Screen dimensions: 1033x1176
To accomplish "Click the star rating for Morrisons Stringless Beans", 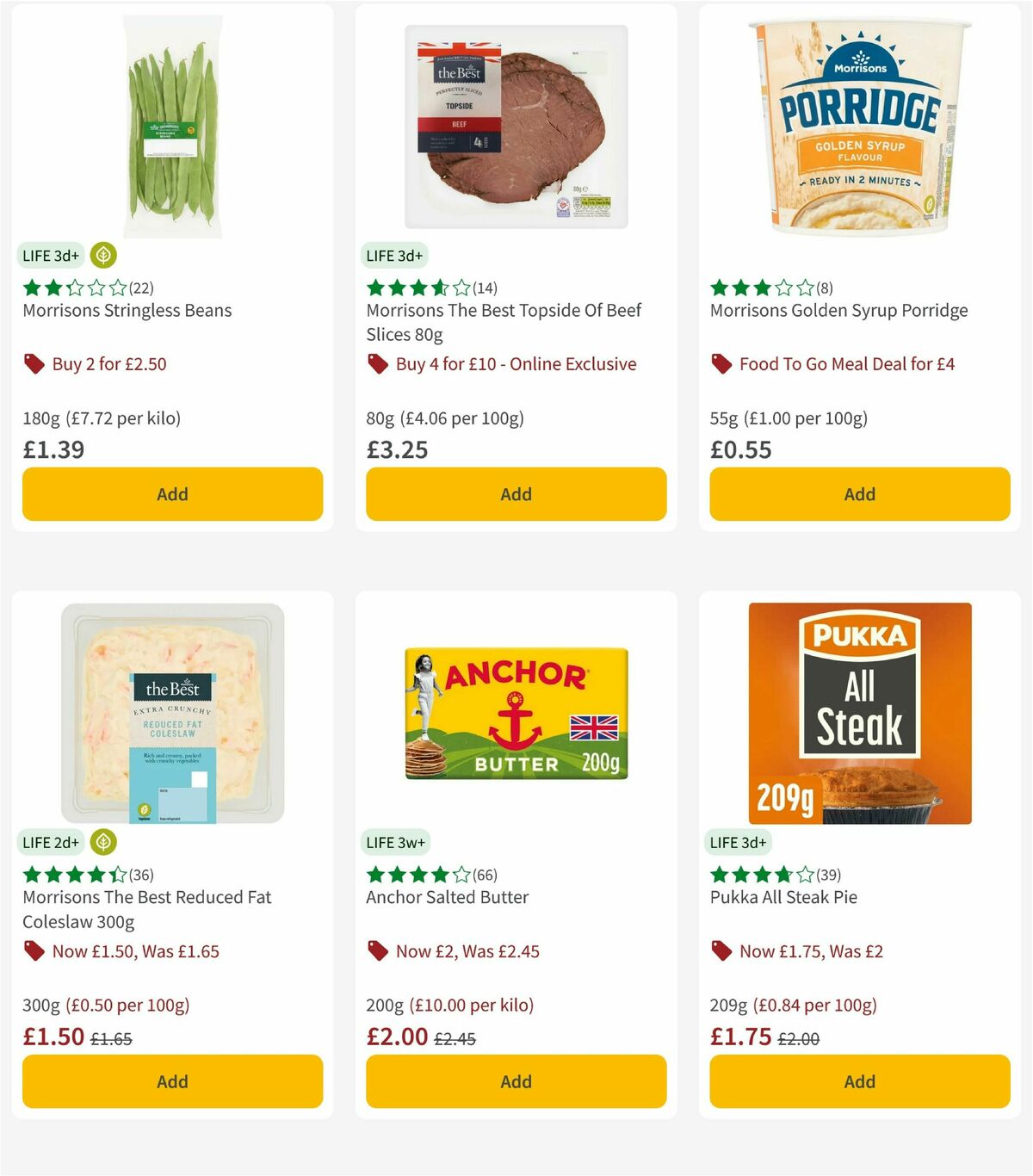I will point(71,288).
